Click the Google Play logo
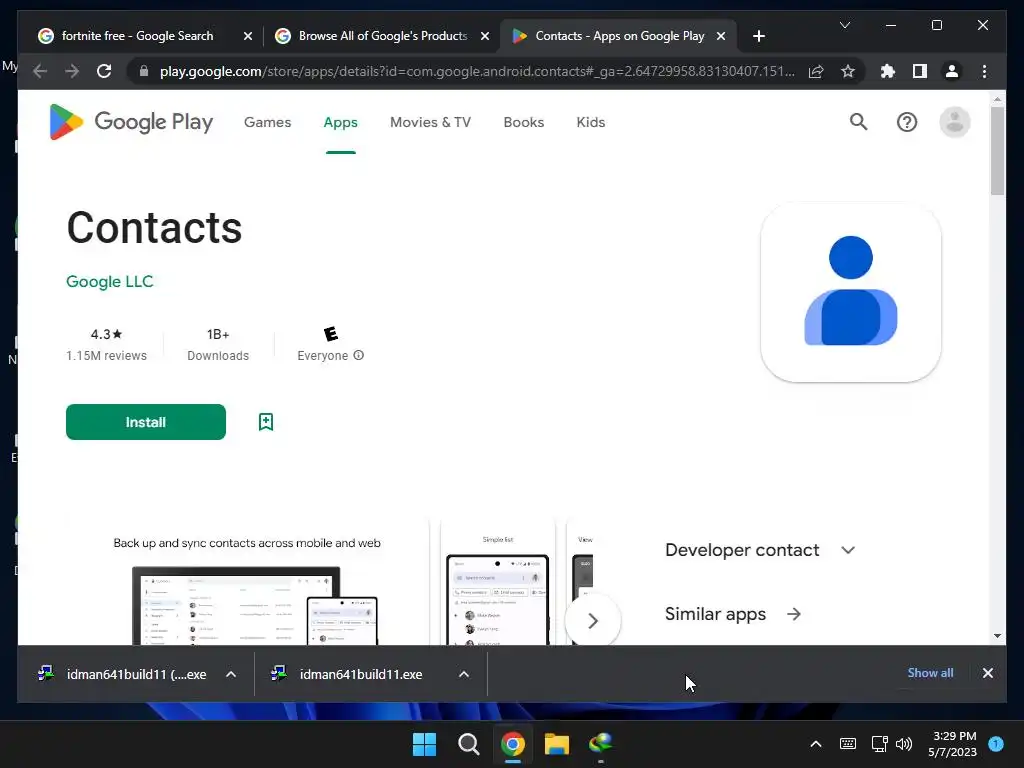 (x=131, y=122)
